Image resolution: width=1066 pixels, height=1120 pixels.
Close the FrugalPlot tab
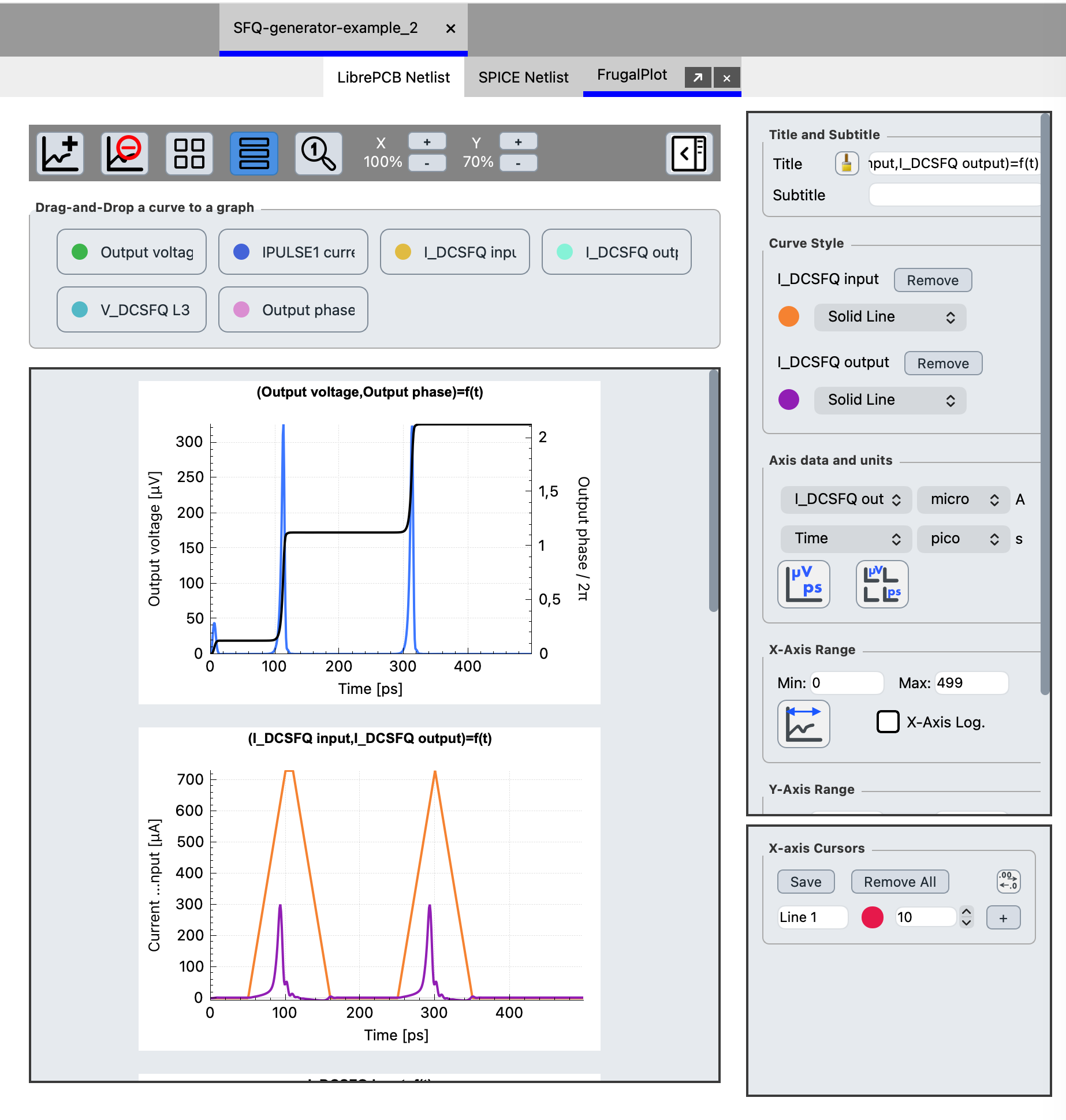(x=727, y=78)
